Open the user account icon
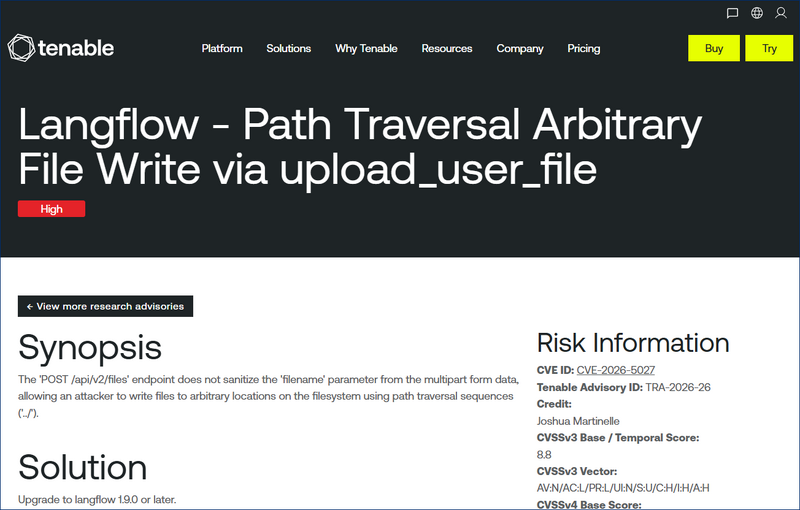Viewport: 800px width, 510px height. pos(781,13)
